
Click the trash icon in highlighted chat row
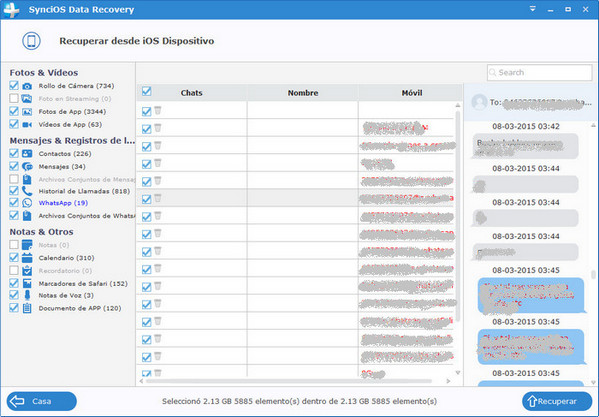click(157, 198)
